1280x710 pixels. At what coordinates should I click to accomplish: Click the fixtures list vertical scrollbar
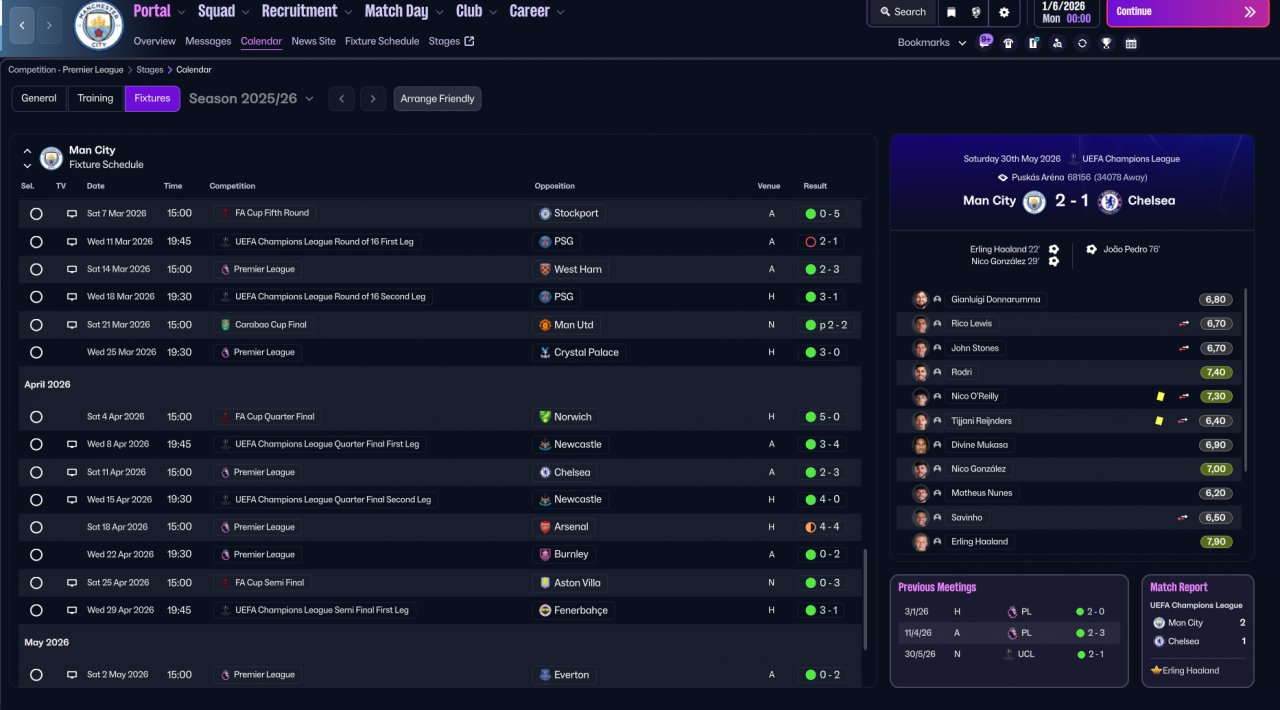point(865,598)
